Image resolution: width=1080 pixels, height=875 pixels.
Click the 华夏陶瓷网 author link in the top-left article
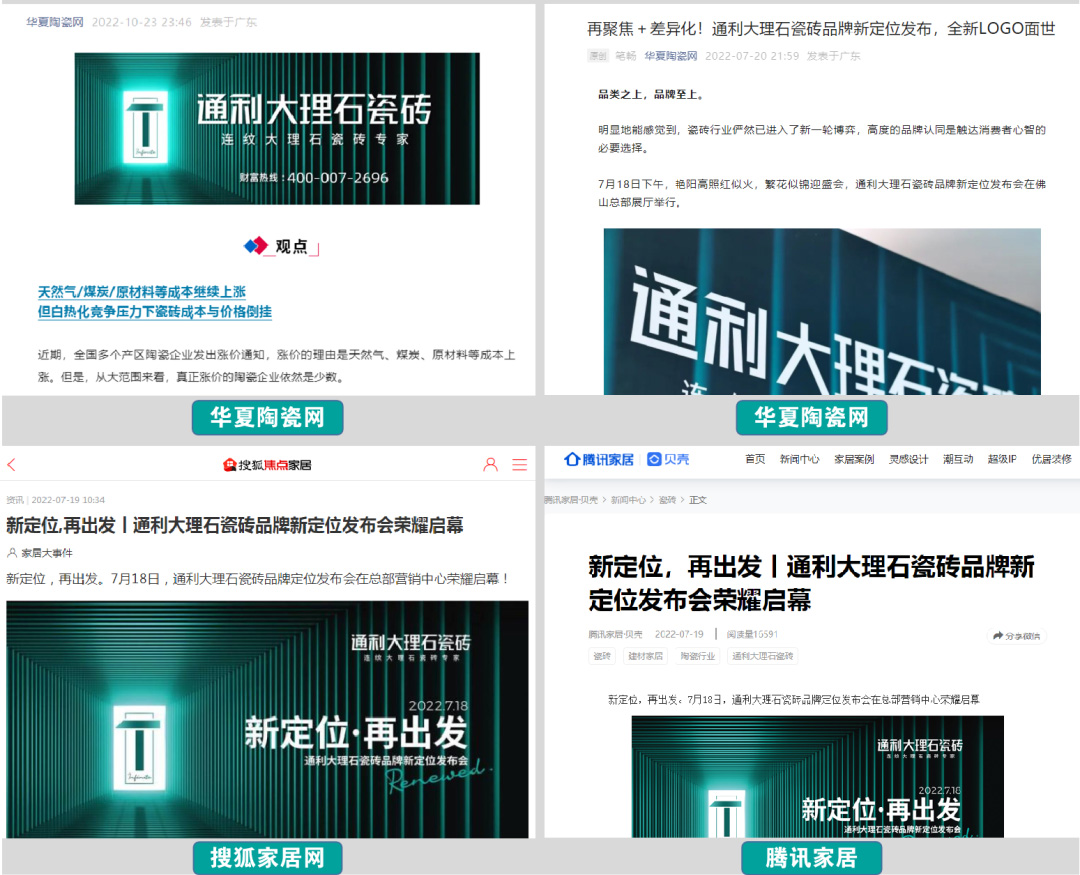click(x=55, y=22)
